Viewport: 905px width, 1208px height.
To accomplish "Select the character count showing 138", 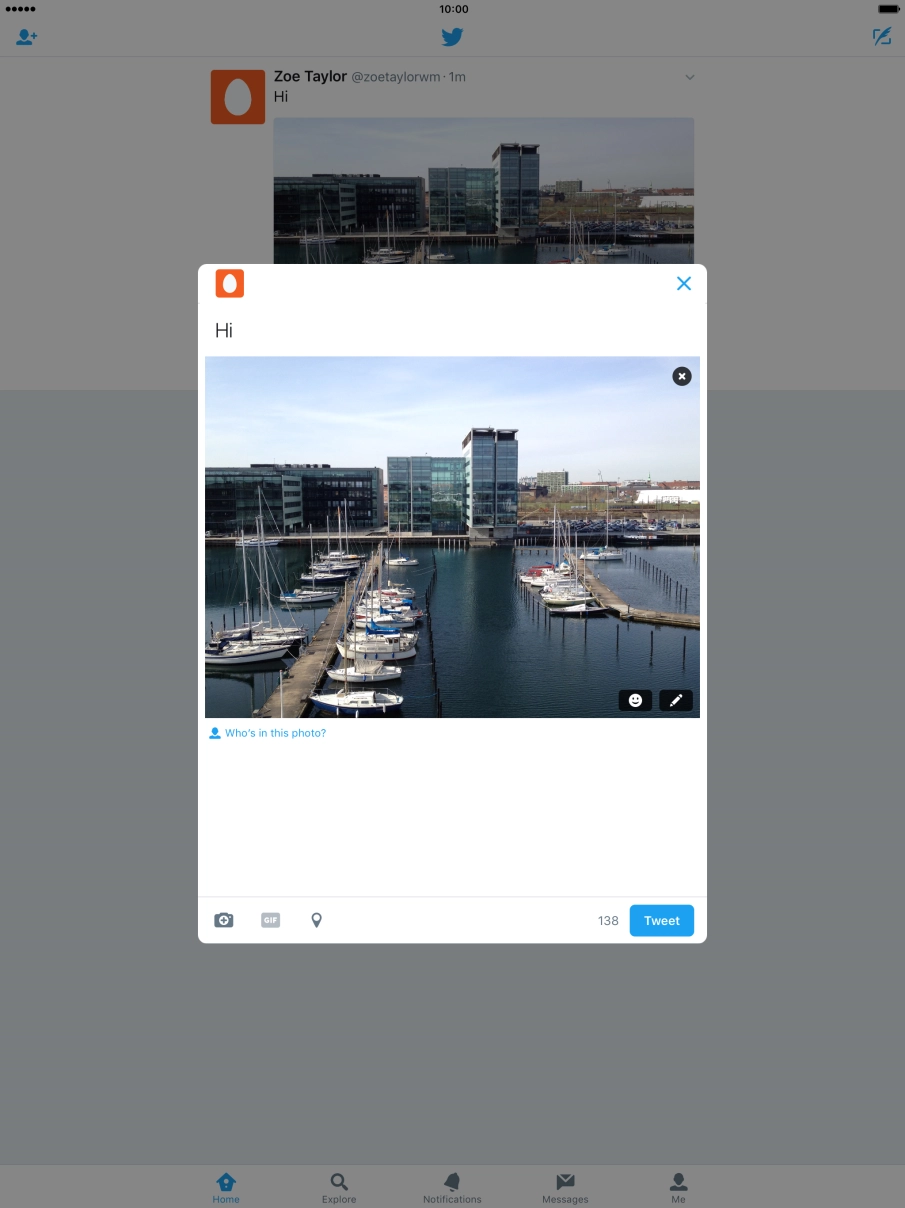I will point(608,920).
